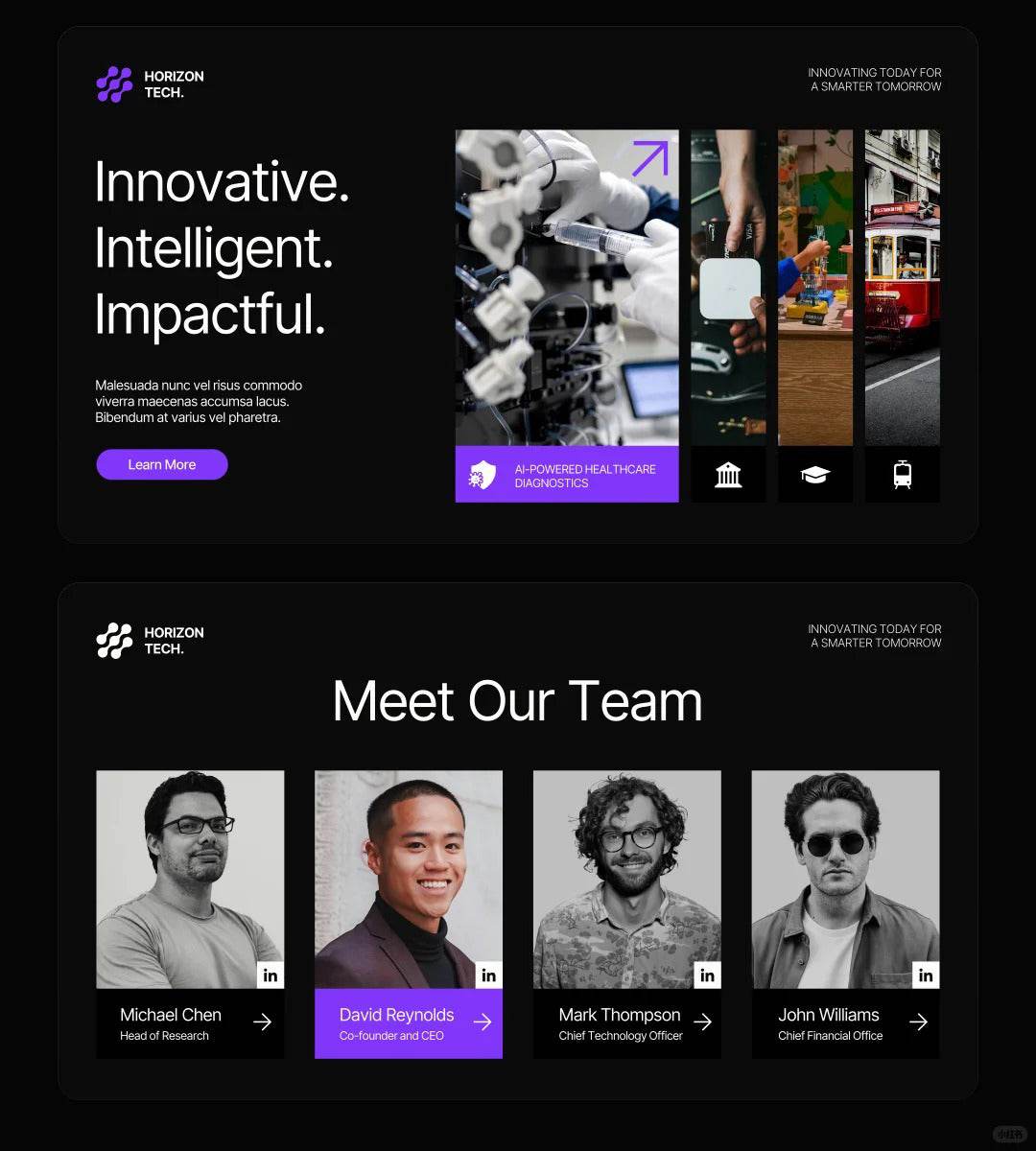Open the red tram street photo panel
The width and height of the screenshot is (1036, 1151).
[903, 288]
